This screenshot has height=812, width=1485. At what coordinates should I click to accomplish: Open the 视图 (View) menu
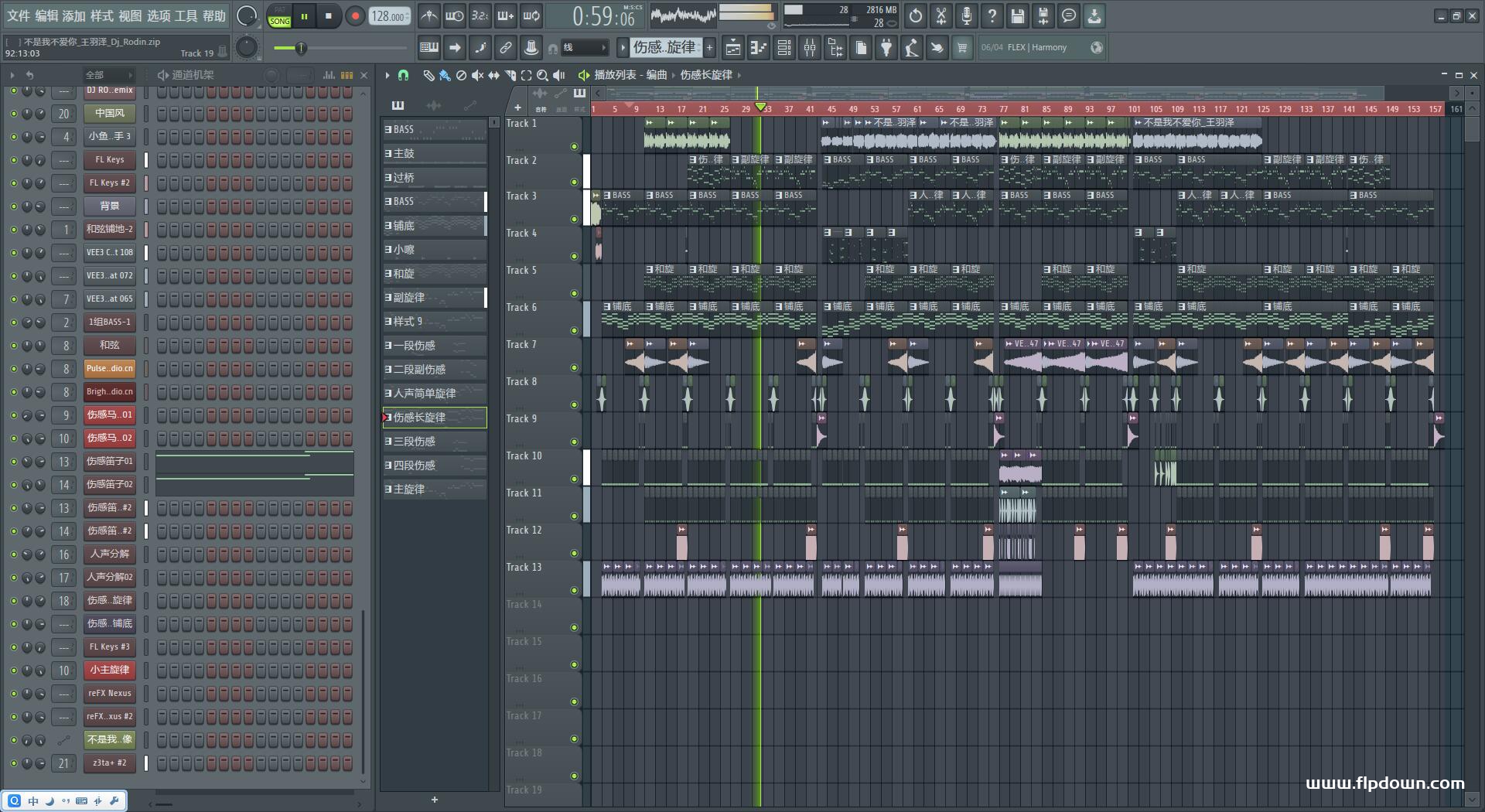click(130, 15)
